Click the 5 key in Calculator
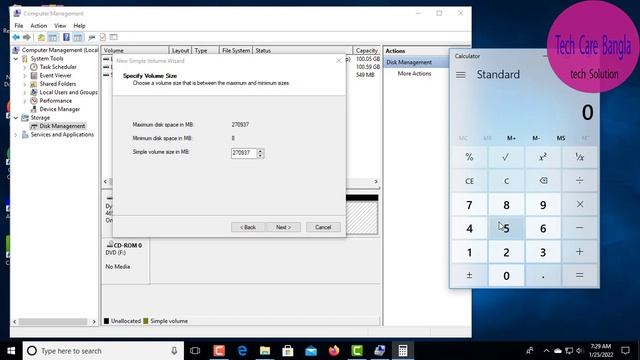This screenshot has height=360, width=640. click(506, 228)
